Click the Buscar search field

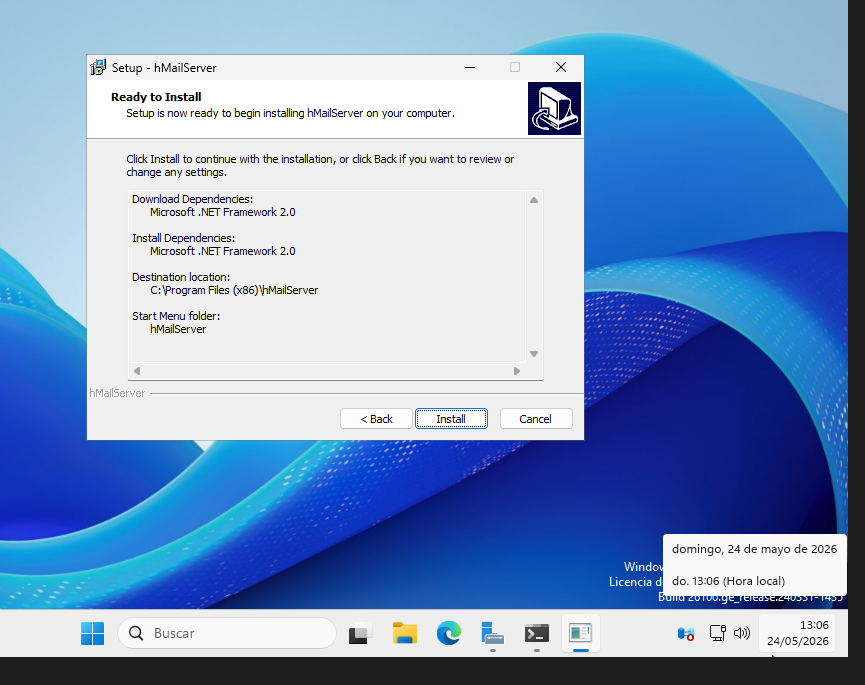227,633
